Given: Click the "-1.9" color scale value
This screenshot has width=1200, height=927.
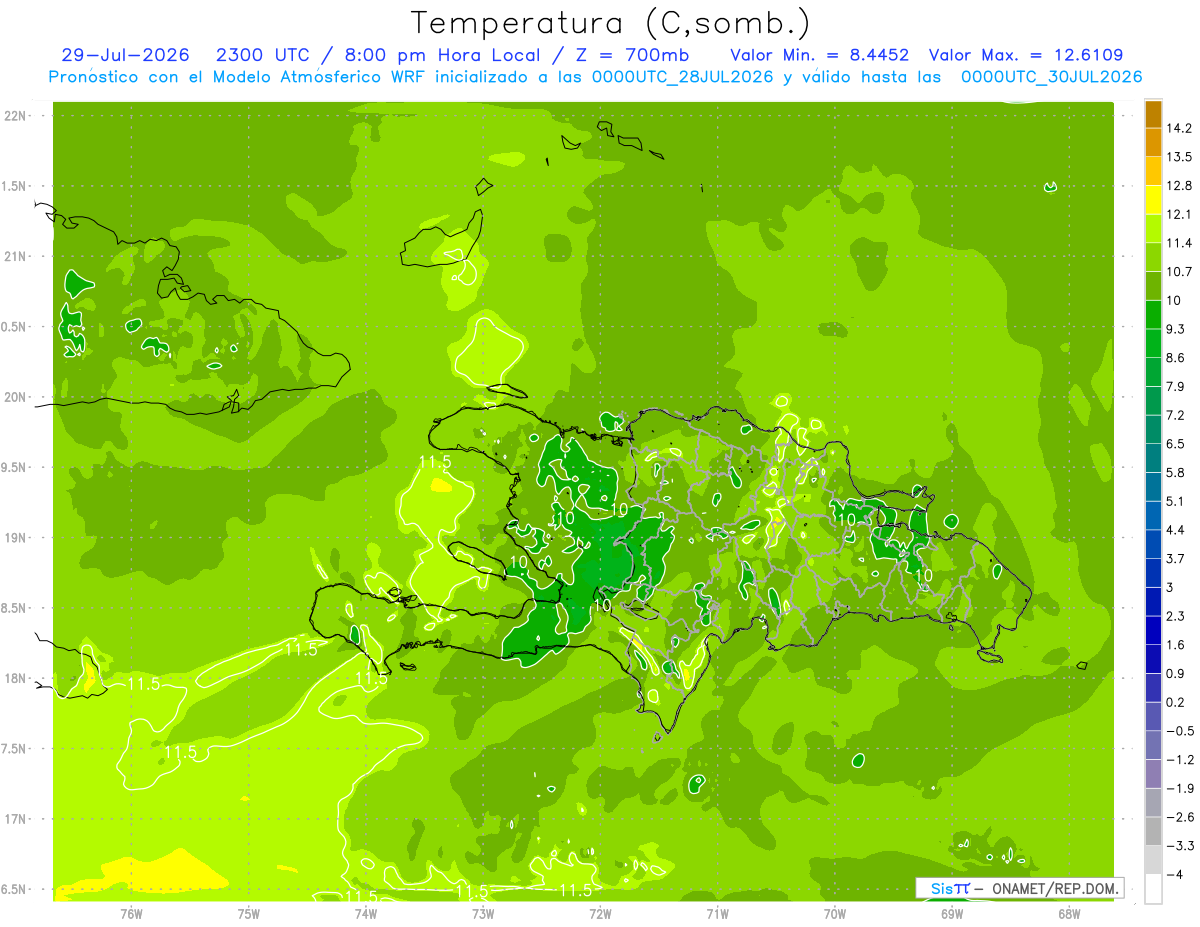Looking at the screenshot, I should (1178, 788).
